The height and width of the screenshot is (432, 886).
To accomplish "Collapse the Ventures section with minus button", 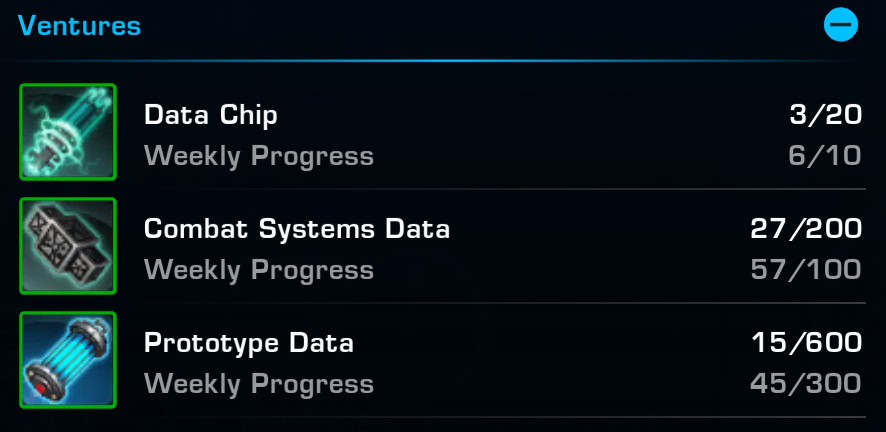I will tap(840, 25).
